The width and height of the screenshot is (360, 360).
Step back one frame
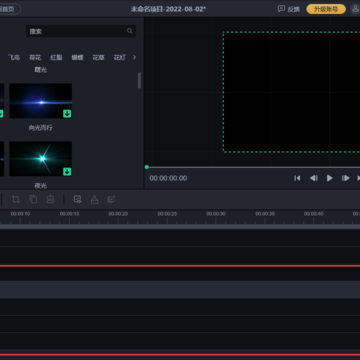pyautogui.click(x=314, y=178)
